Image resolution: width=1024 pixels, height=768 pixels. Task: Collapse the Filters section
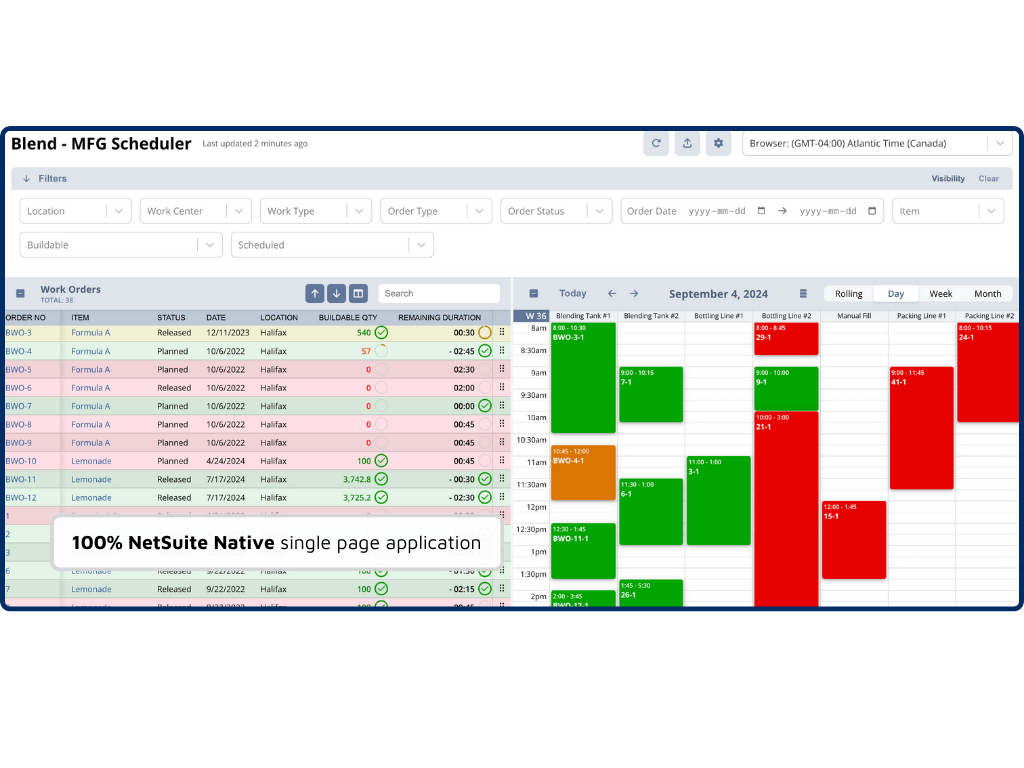pos(26,179)
